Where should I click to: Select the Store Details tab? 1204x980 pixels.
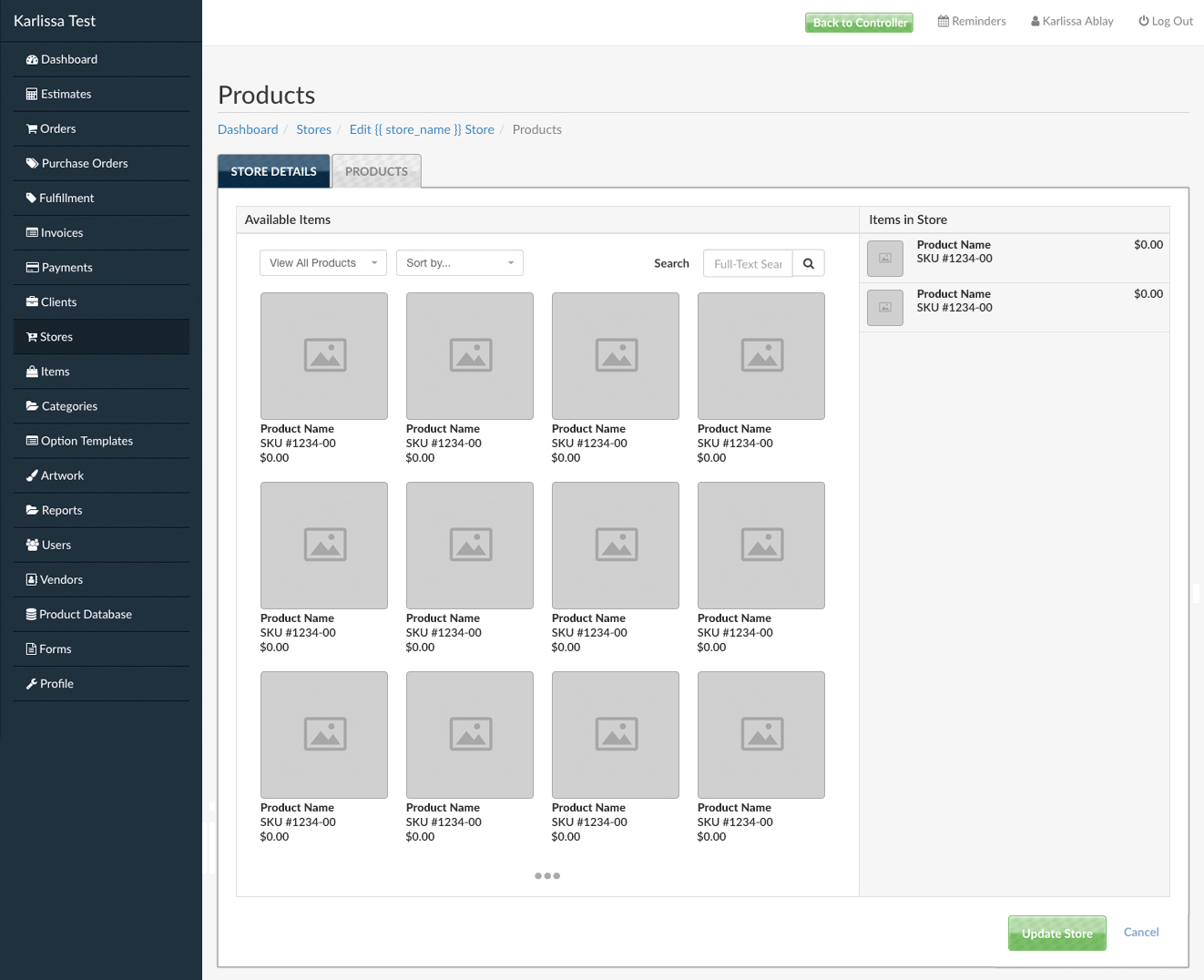(x=273, y=171)
